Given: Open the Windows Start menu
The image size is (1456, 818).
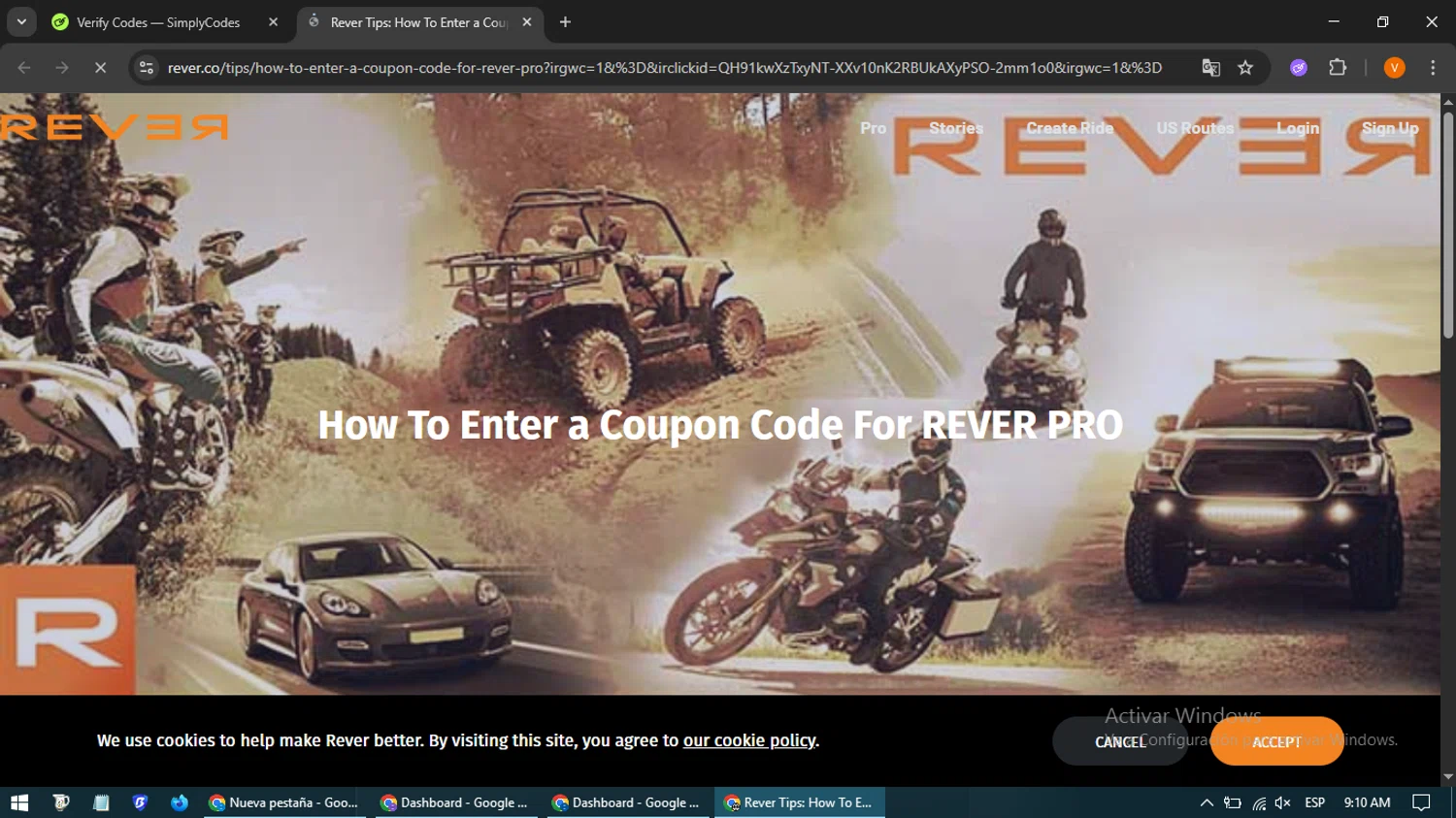Looking at the screenshot, I should point(19,802).
